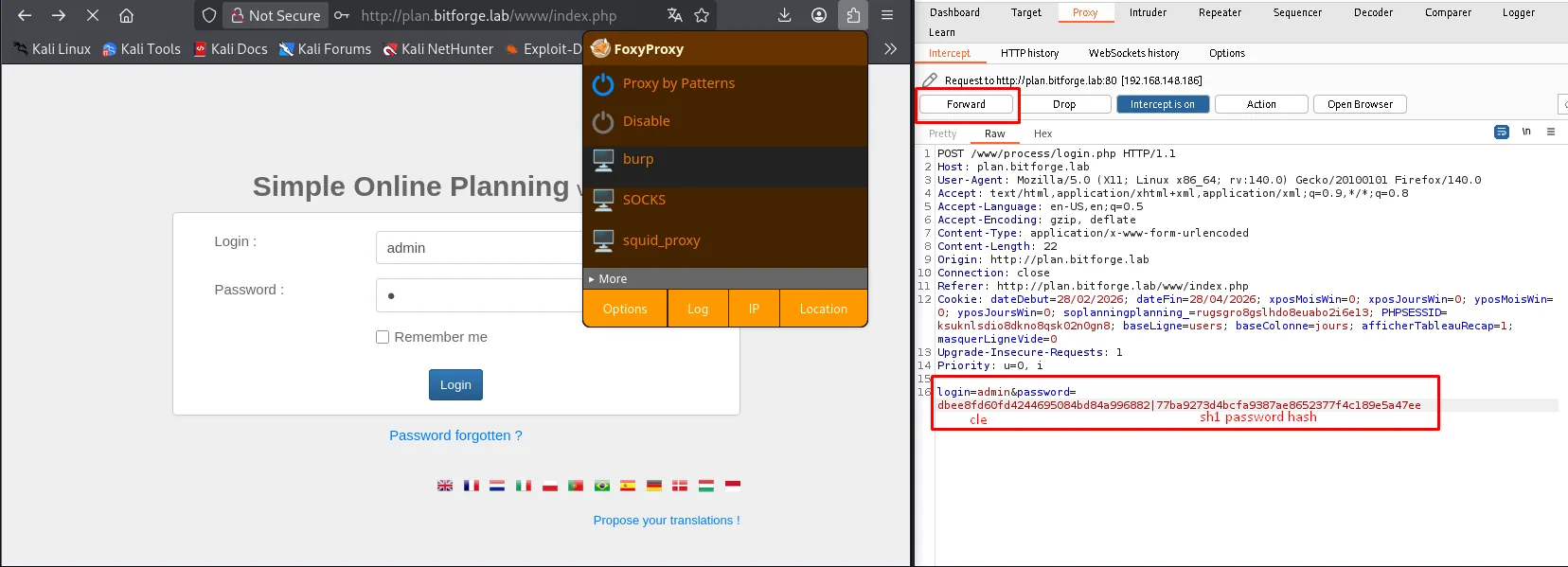Select the Danish flag

[x=680, y=486]
